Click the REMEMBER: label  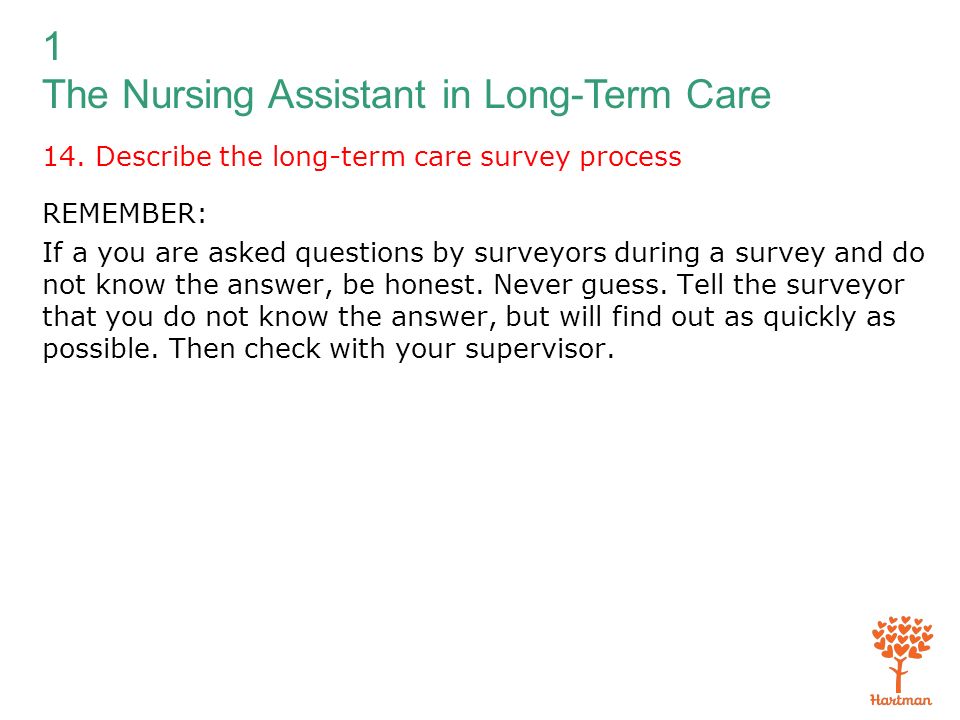tap(124, 214)
